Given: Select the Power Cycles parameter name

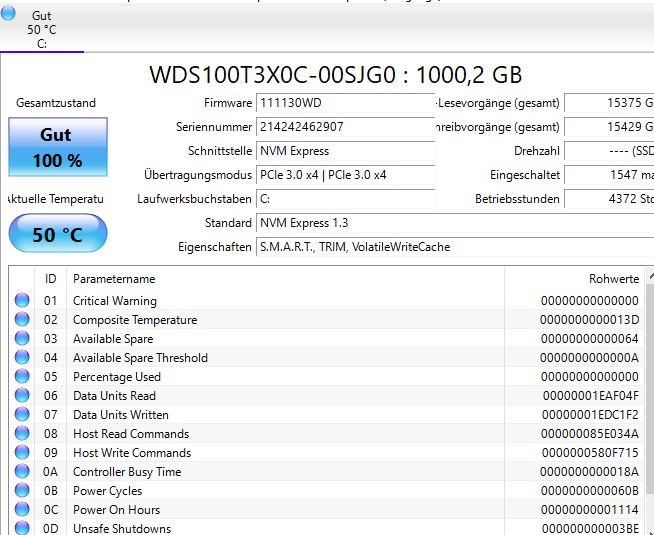Looking at the screenshot, I should 107,491.
